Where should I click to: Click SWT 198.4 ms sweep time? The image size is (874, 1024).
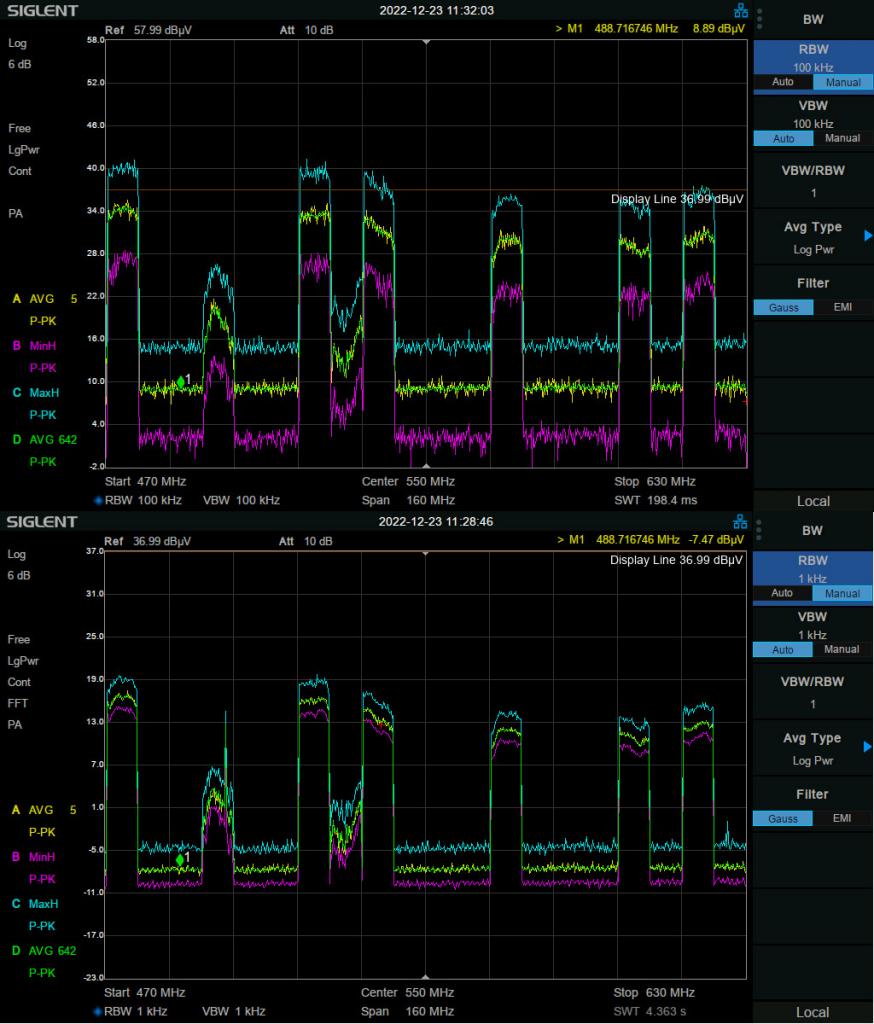[x=655, y=501]
